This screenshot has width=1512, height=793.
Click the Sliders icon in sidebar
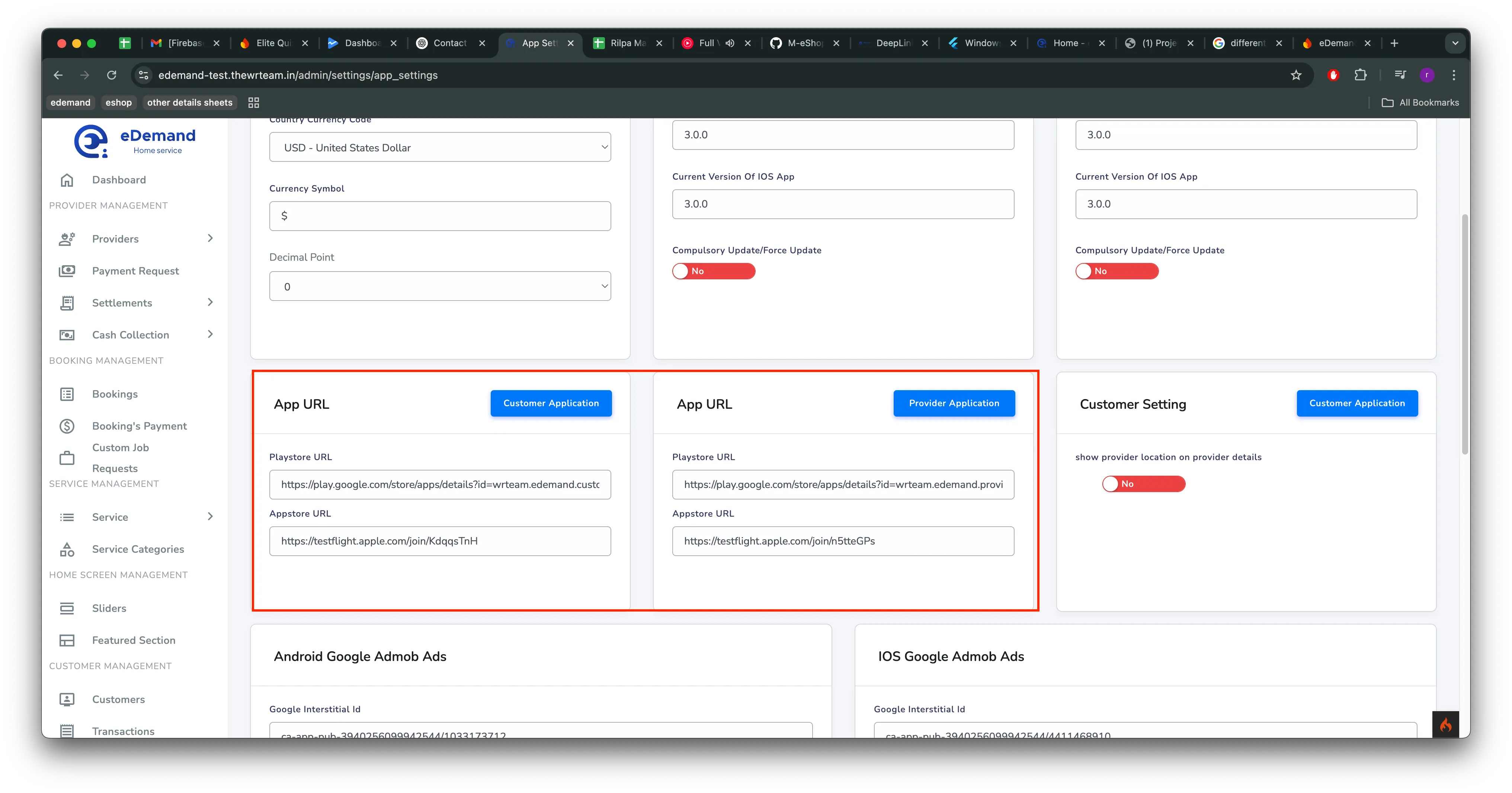(x=67, y=608)
